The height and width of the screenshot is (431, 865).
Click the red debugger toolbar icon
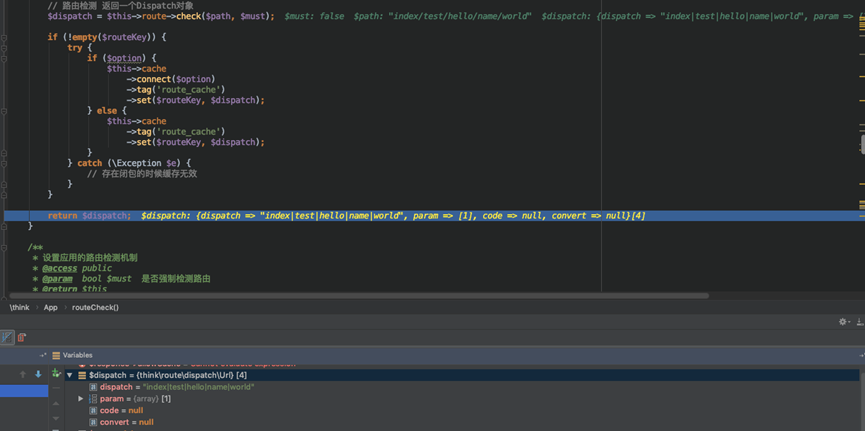point(22,337)
